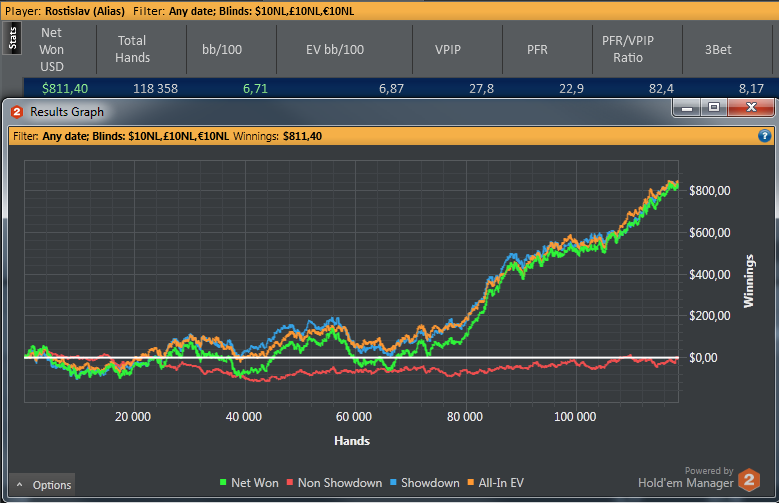Select the 8,17 3Bet cell
The height and width of the screenshot is (503, 779).
[751, 88]
